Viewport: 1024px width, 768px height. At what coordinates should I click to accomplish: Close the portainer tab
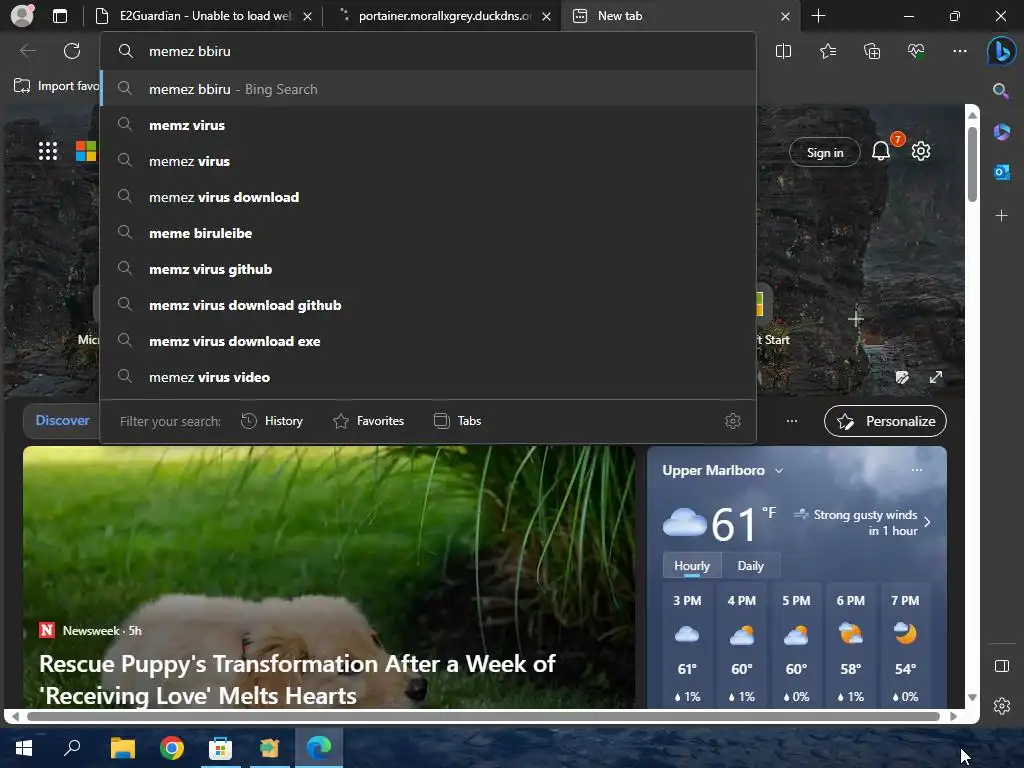pos(547,16)
